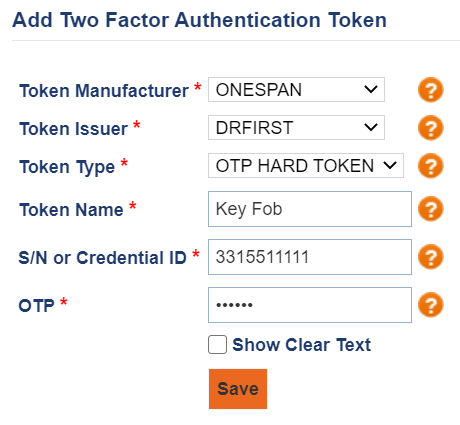The image size is (460, 425).
Task: Open the OTP HARD TOKEN type dropdown
Action: pyautogui.click(x=306, y=166)
